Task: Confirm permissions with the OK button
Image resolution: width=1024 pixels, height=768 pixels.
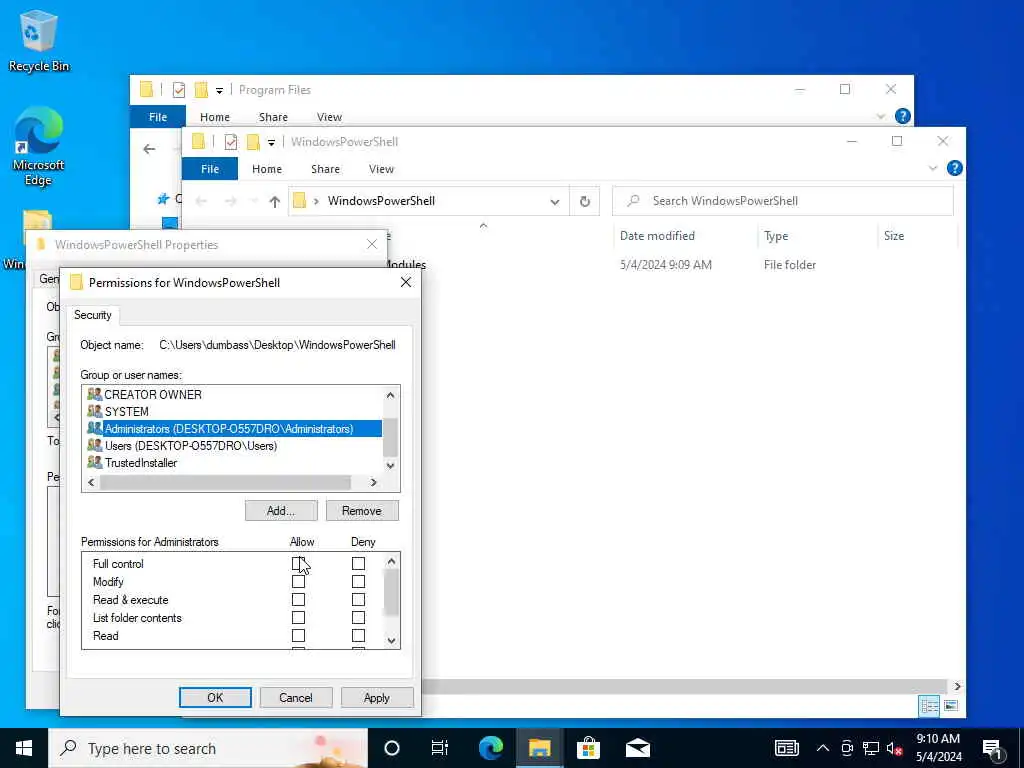Action: tap(215, 697)
